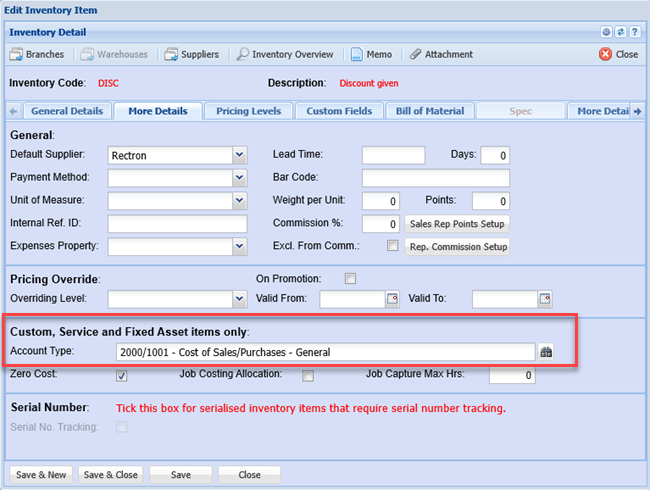This screenshot has width=650, height=490.
Task: Click into the Bar Code field
Action: 435,178
